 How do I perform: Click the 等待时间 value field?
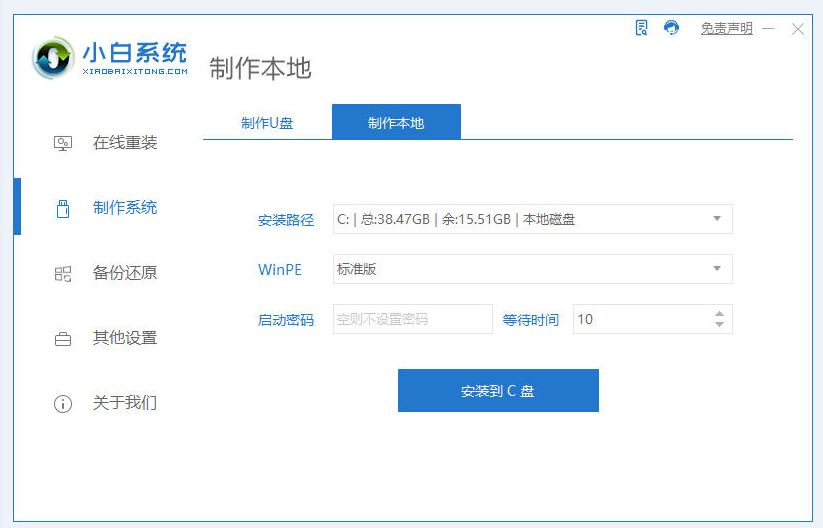(x=640, y=319)
